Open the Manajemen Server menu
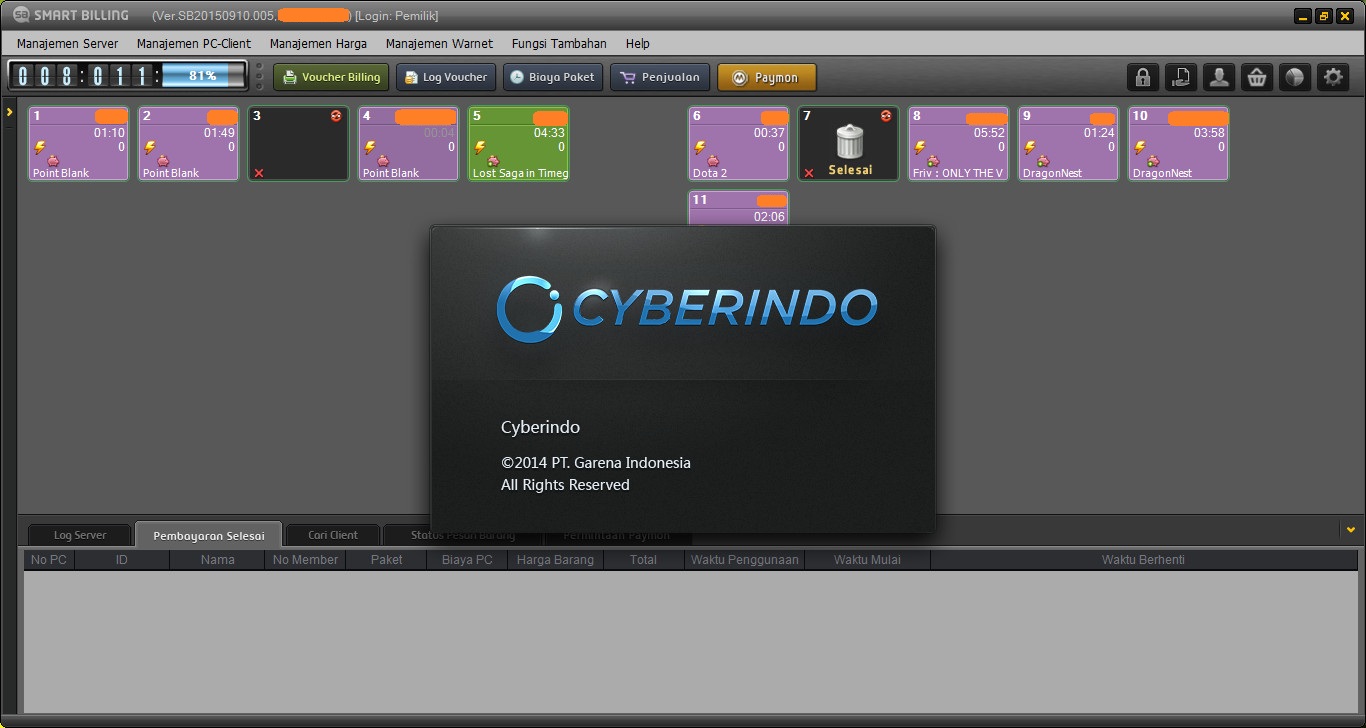 (x=66, y=44)
